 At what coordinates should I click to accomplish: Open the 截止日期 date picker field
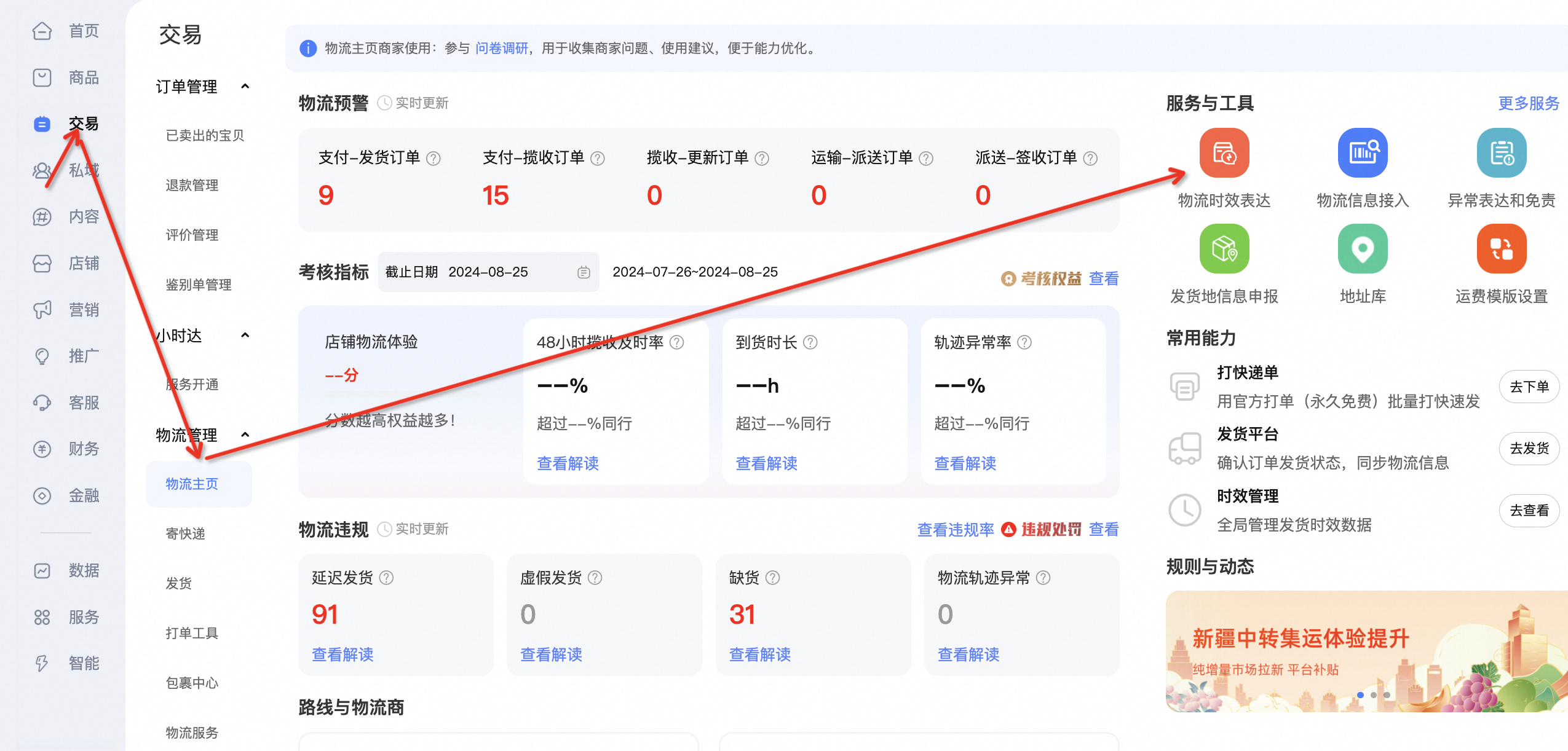pyautogui.click(x=488, y=272)
